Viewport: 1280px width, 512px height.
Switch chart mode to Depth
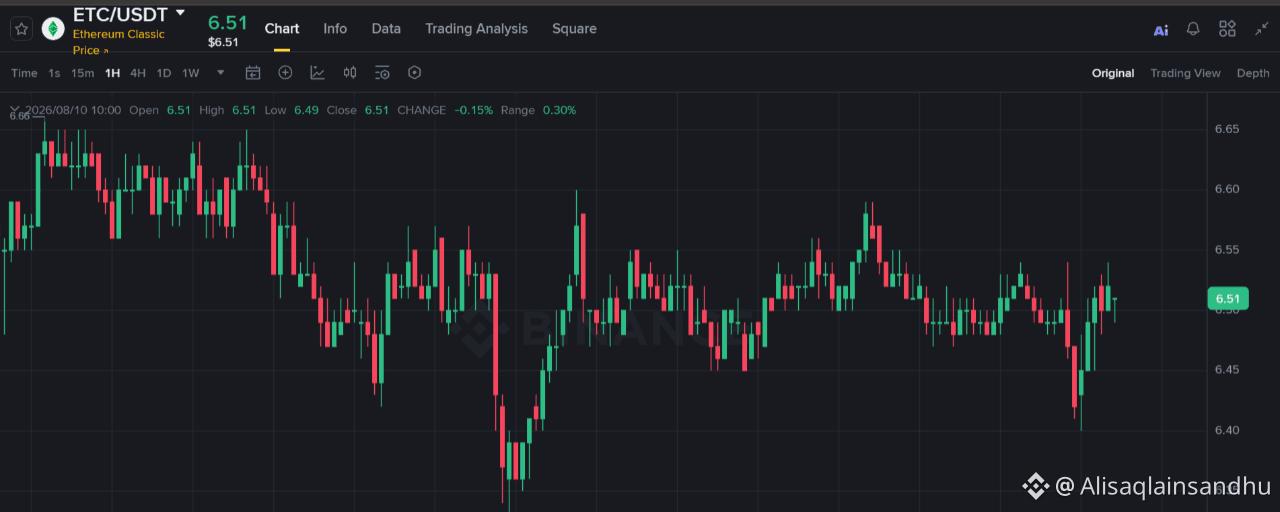tap(1253, 73)
